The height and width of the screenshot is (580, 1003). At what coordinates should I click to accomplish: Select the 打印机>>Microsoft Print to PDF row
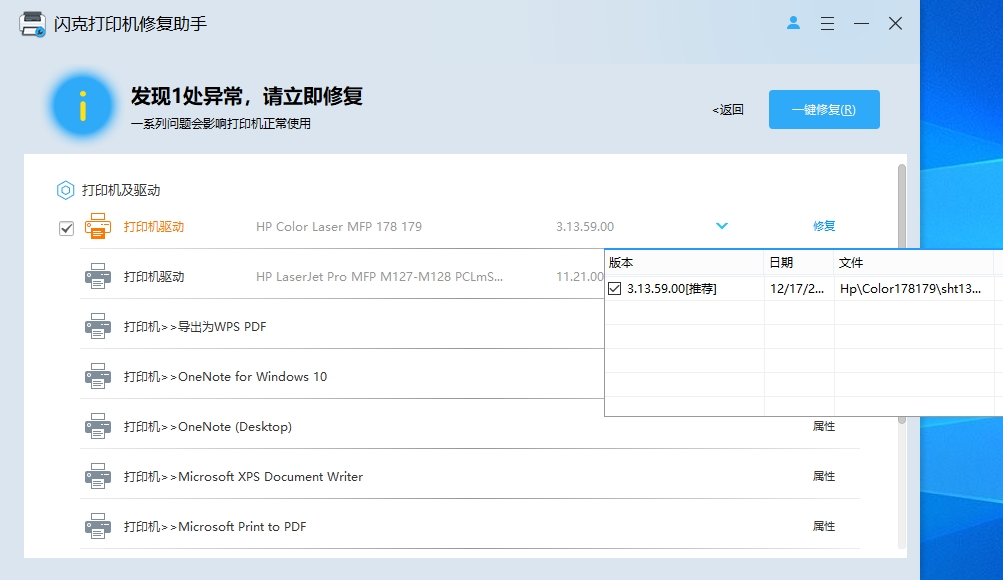pyautogui.click(x=470, y=526)
